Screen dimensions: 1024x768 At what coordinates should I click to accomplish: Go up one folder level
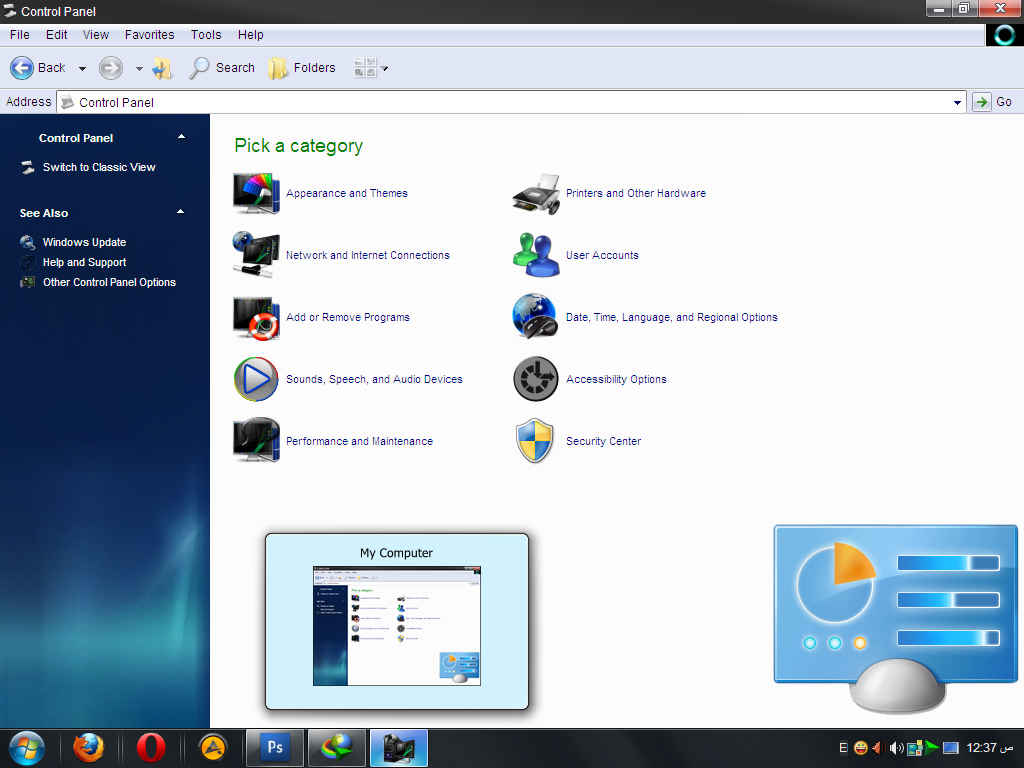[x=162, y=68]
